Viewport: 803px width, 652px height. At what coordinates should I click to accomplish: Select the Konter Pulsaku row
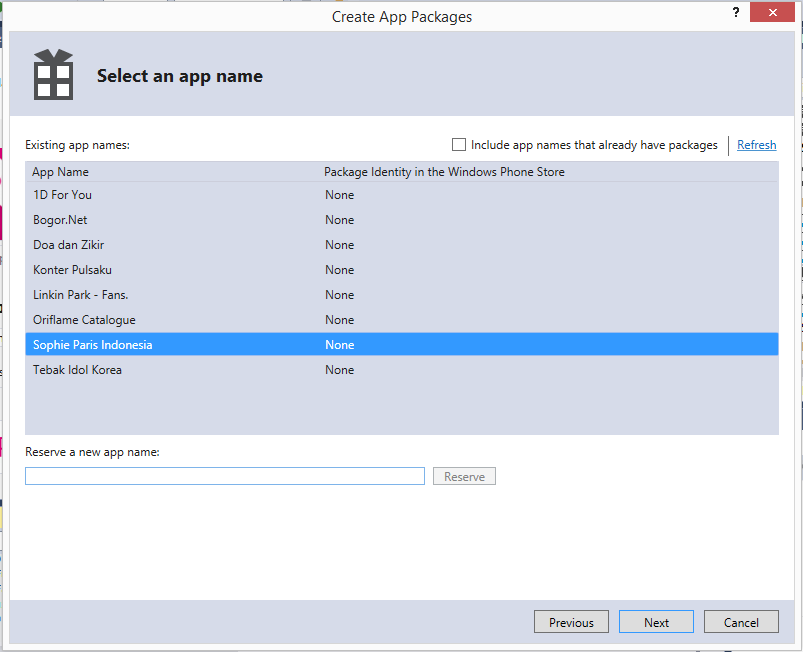[x=72, y=270]
